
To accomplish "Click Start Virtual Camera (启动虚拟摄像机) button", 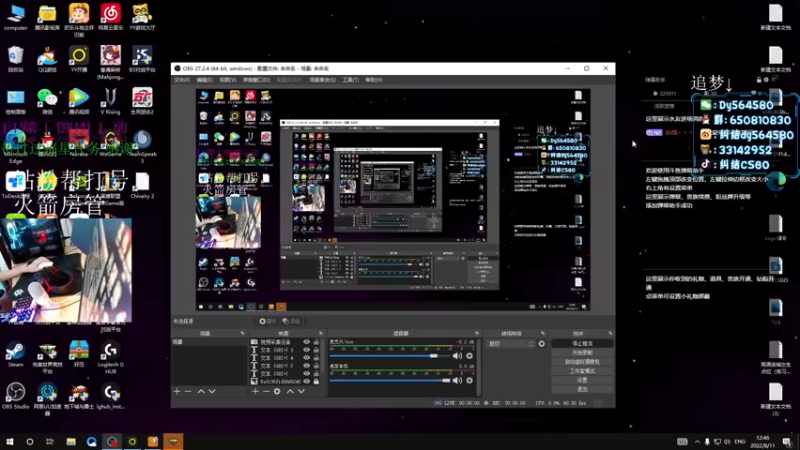I will tap(582, 362).
